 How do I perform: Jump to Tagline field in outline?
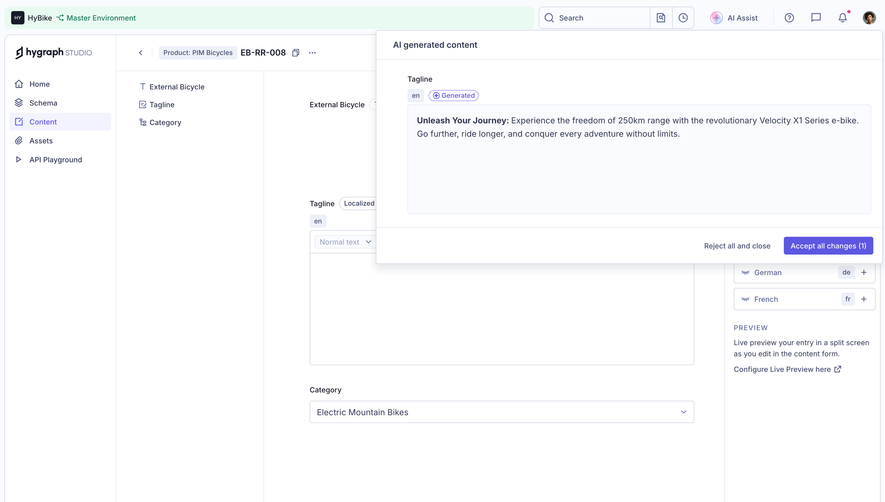click(x=157, y=104)
